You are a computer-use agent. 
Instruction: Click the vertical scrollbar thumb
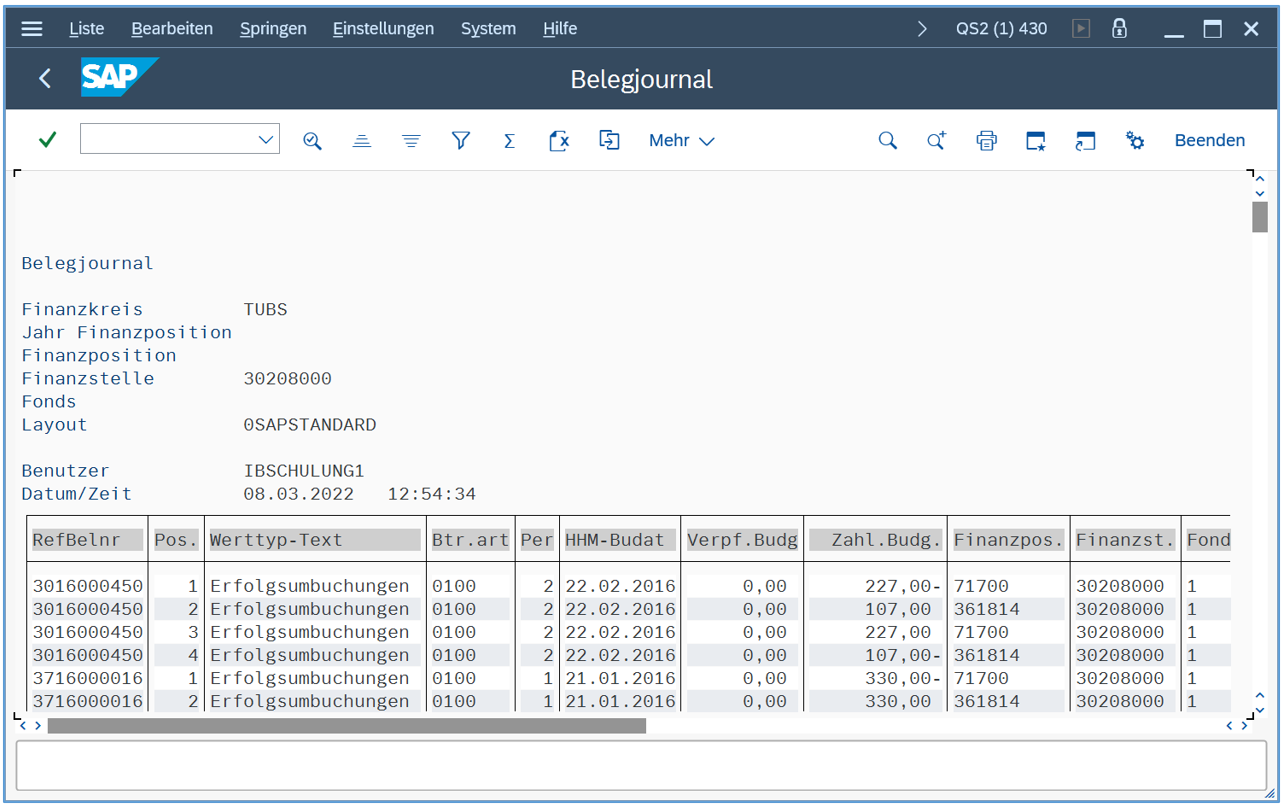coord(1259,216)
